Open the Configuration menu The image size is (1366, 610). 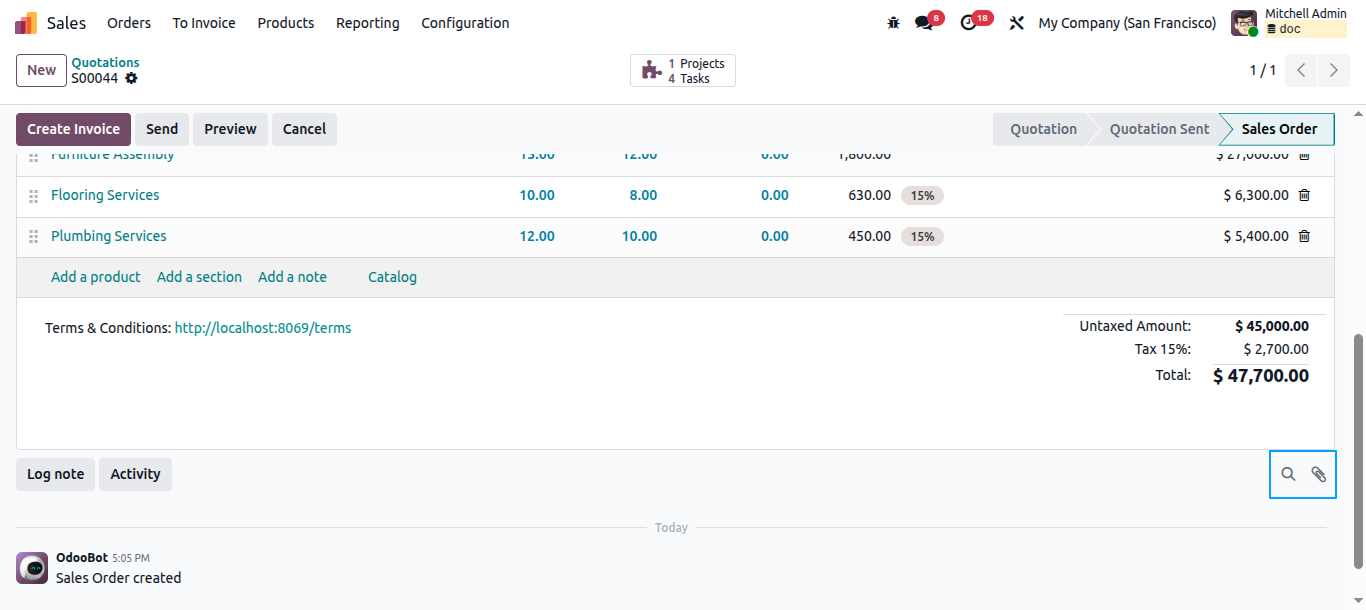(x=465, y=23)
